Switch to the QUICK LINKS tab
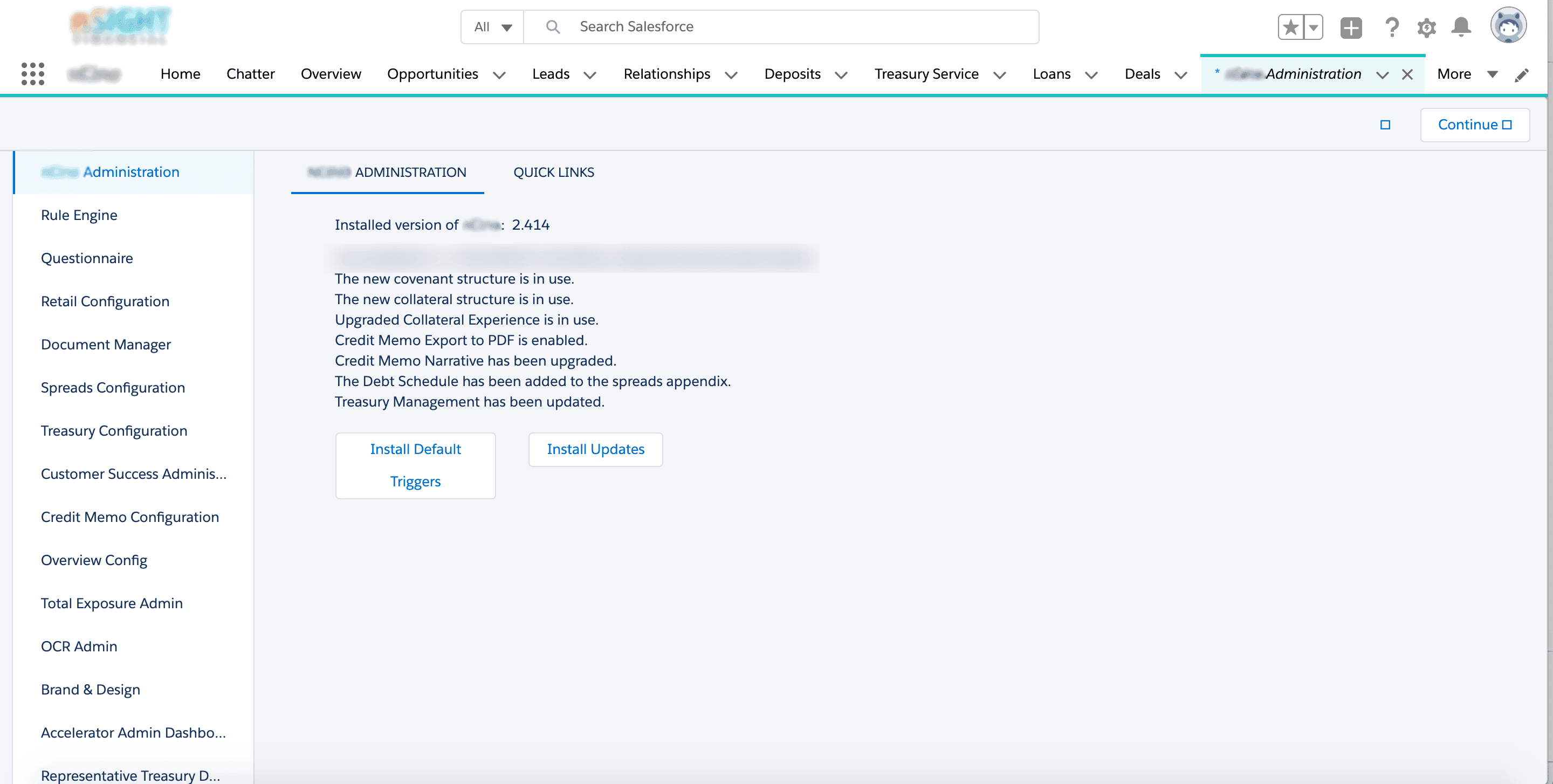 click(553, 173)
